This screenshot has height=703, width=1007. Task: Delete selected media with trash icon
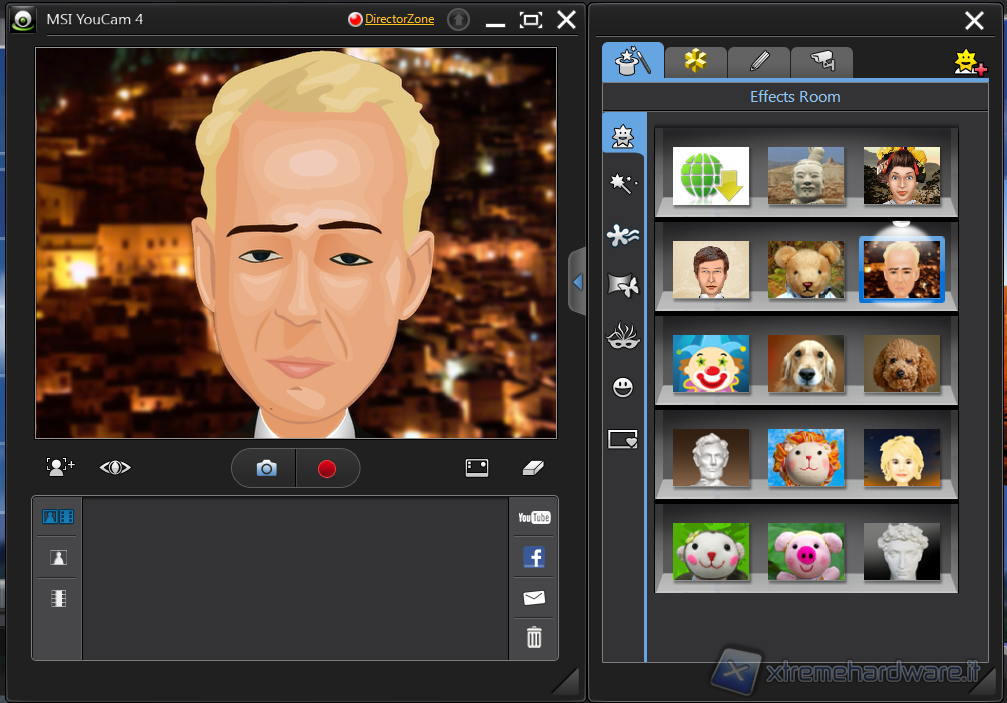[x=534, y=637]
